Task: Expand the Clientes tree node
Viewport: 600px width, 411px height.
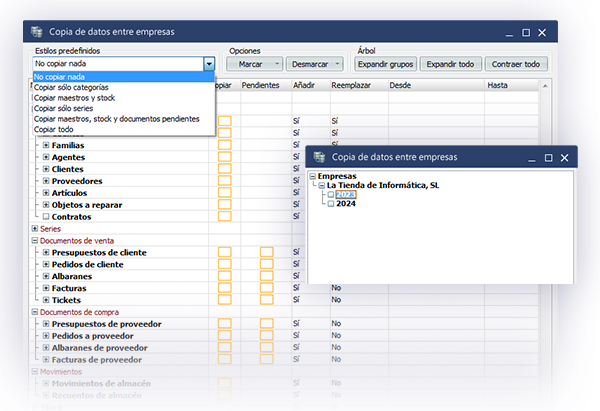Action: click(46, 169)
